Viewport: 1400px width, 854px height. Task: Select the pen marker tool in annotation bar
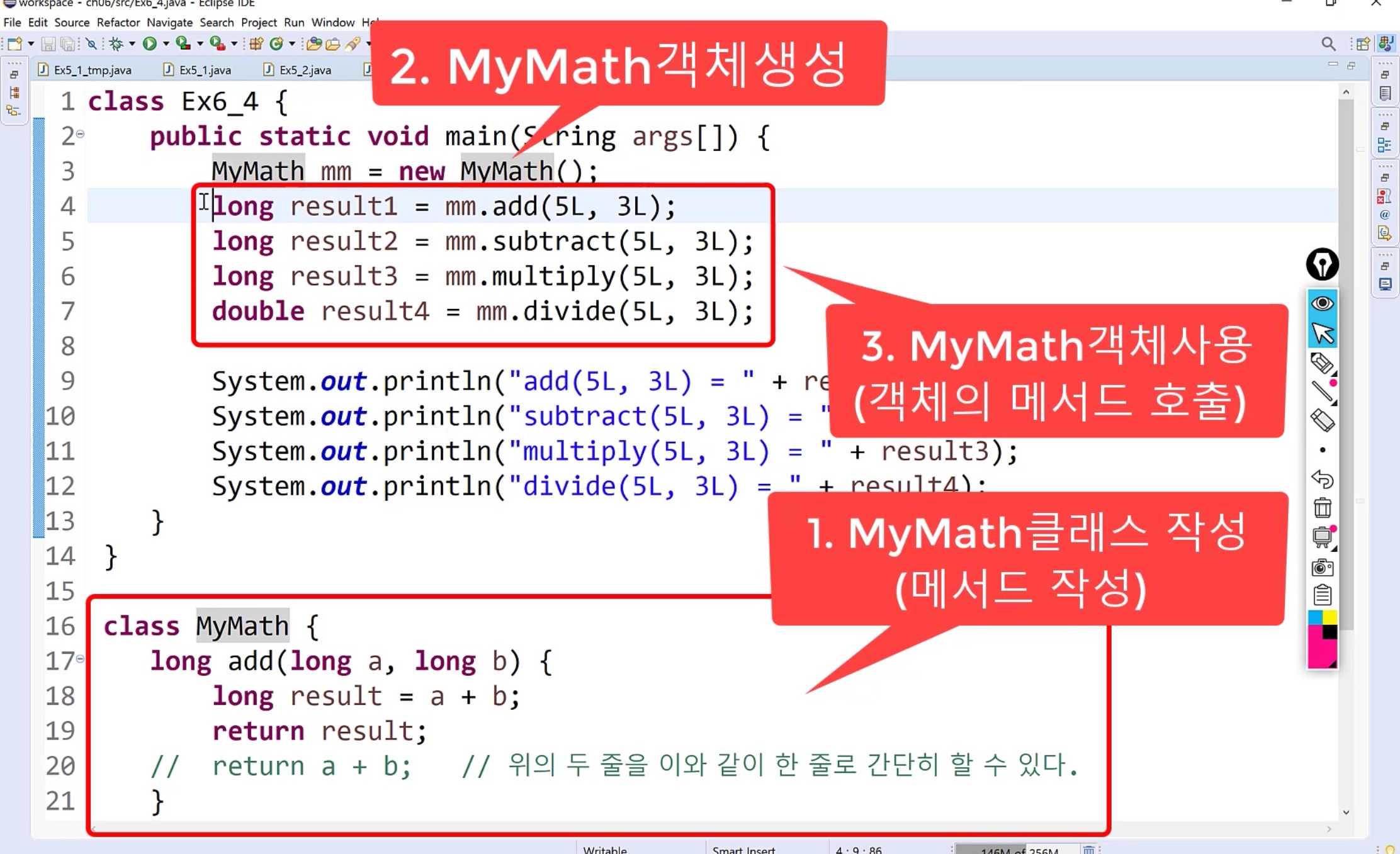pos(1322,363)
